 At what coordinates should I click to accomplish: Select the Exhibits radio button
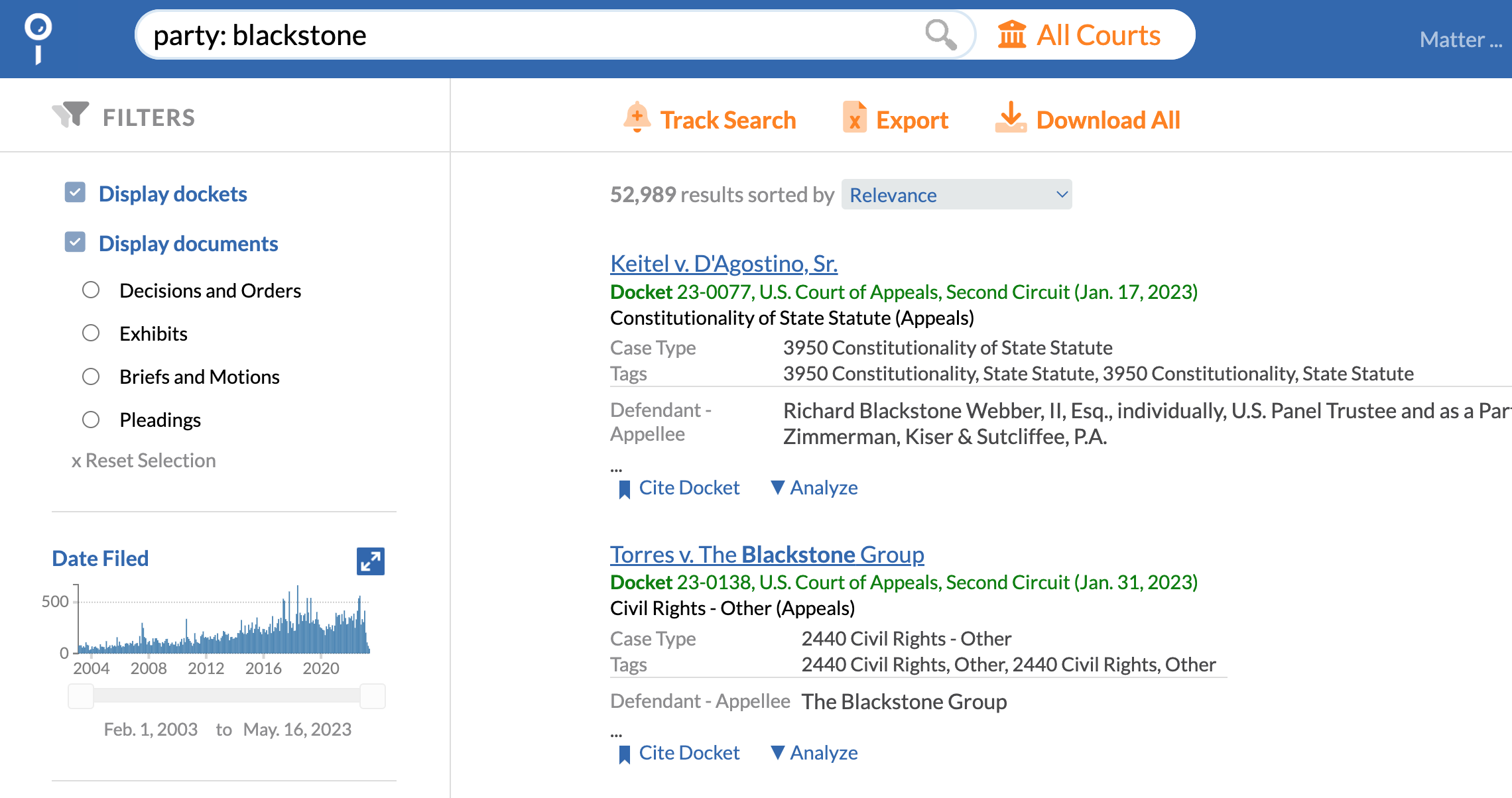coord(91,333)
